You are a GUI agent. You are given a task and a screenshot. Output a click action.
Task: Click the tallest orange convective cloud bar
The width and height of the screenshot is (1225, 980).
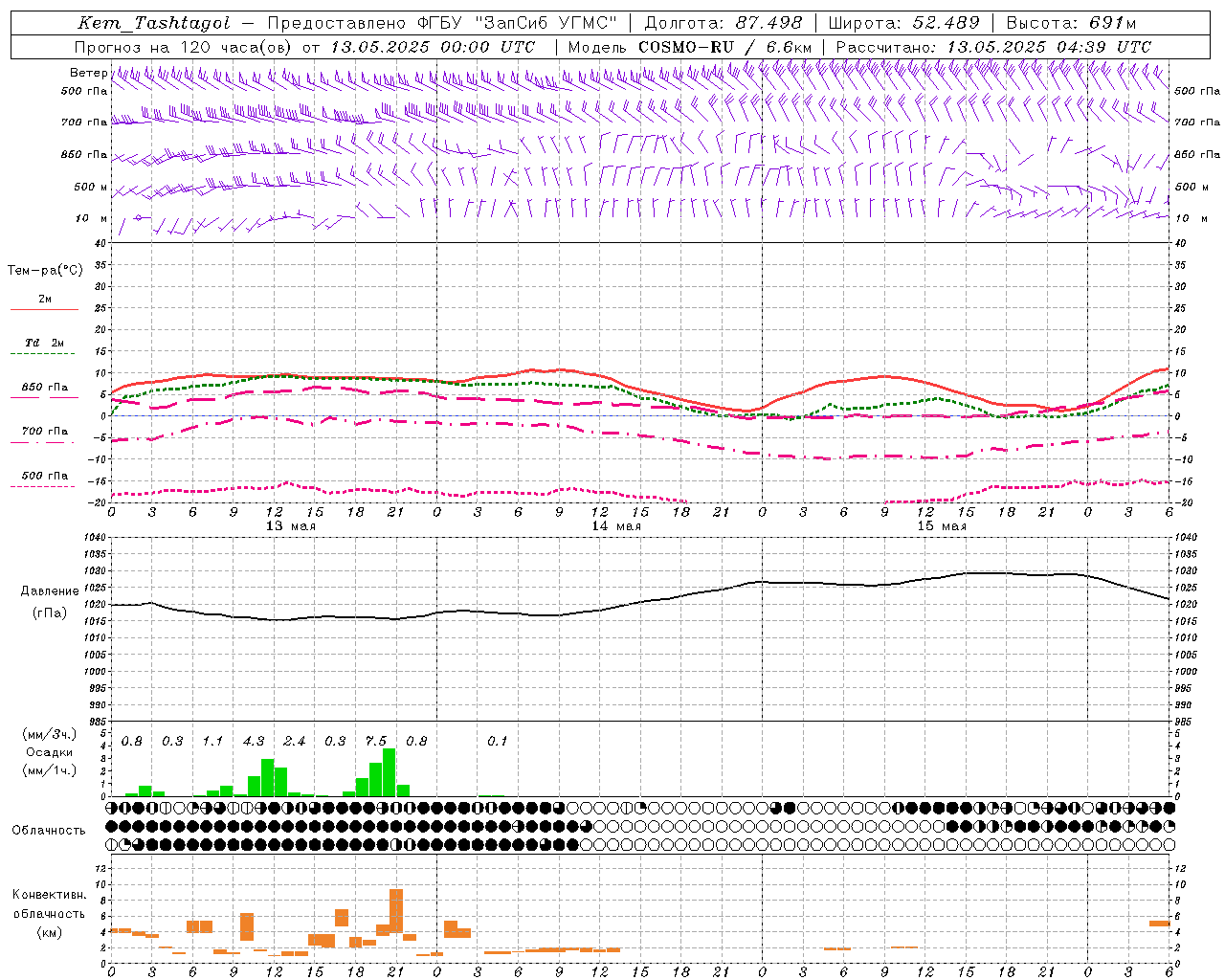tap(396, 912)
